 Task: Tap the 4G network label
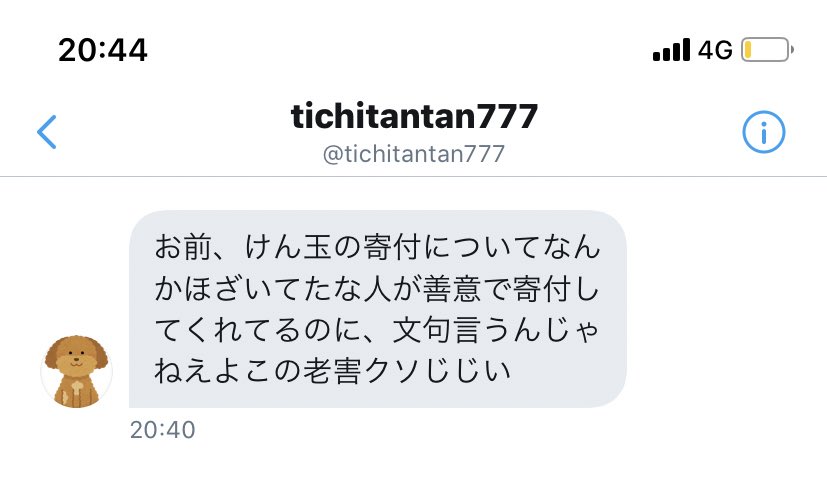pos(715,50)
